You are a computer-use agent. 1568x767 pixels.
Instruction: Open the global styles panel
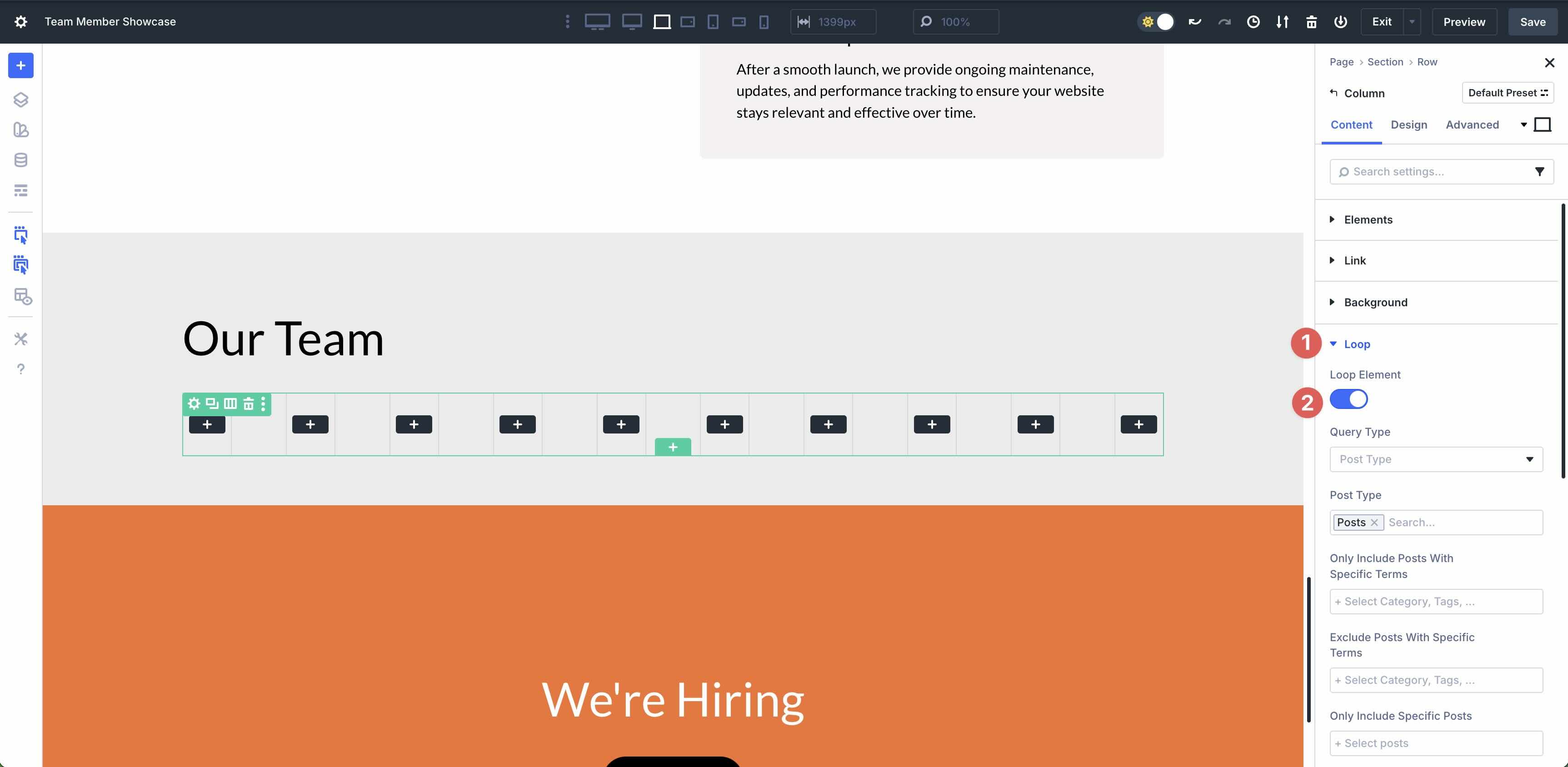[20, 129]
